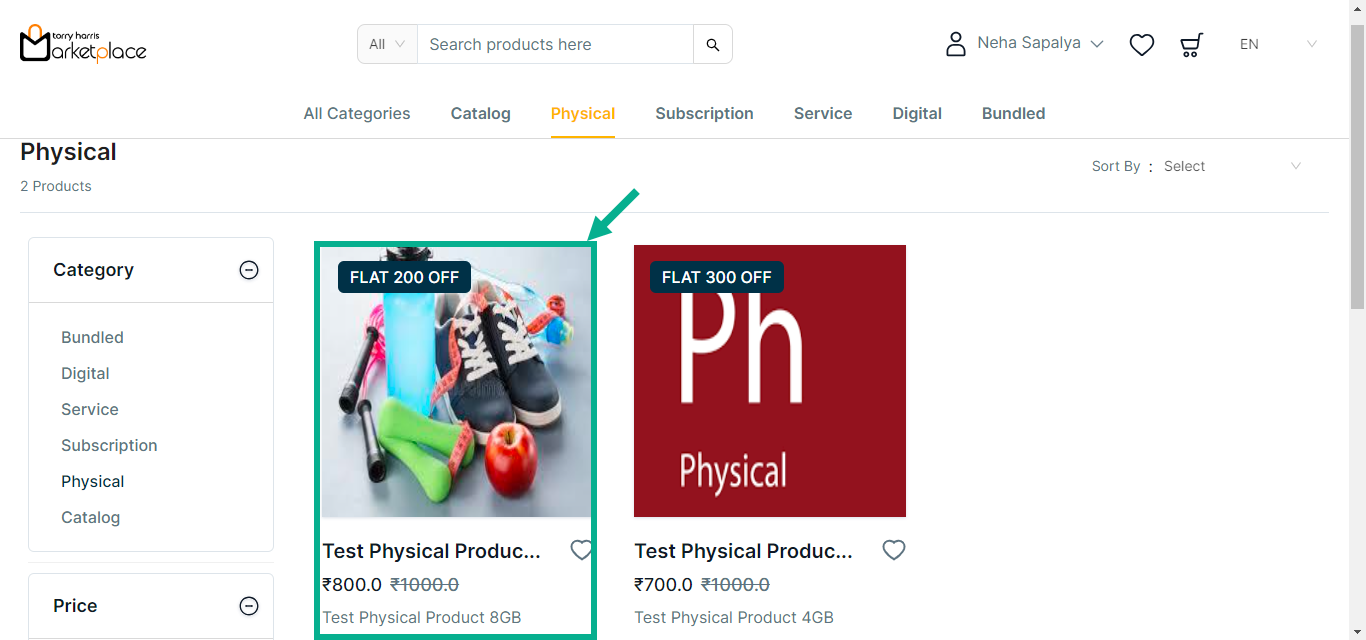Open the red Physical product thumbnail
Screen dimensions: 1366x640
(770, 381)
